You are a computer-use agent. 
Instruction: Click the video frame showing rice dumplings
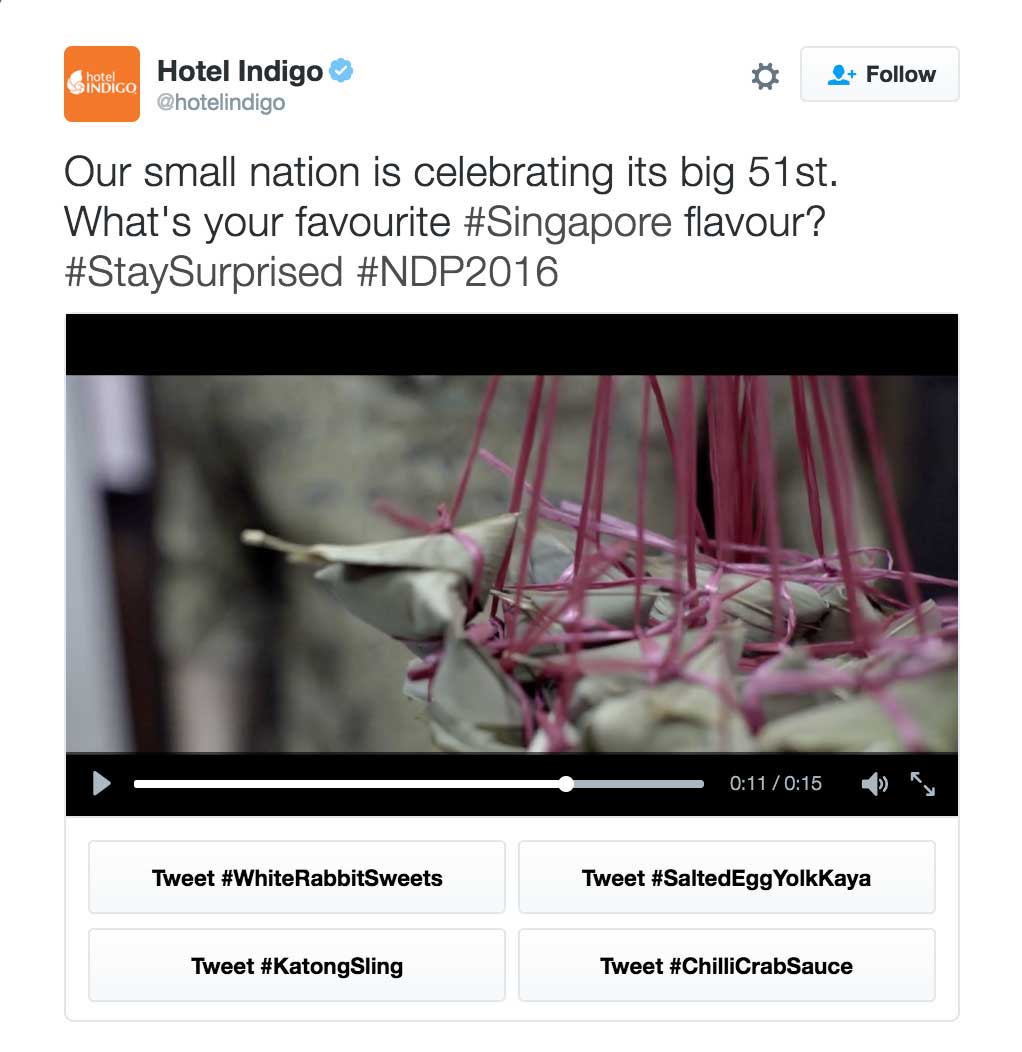[x=511, y=564]
